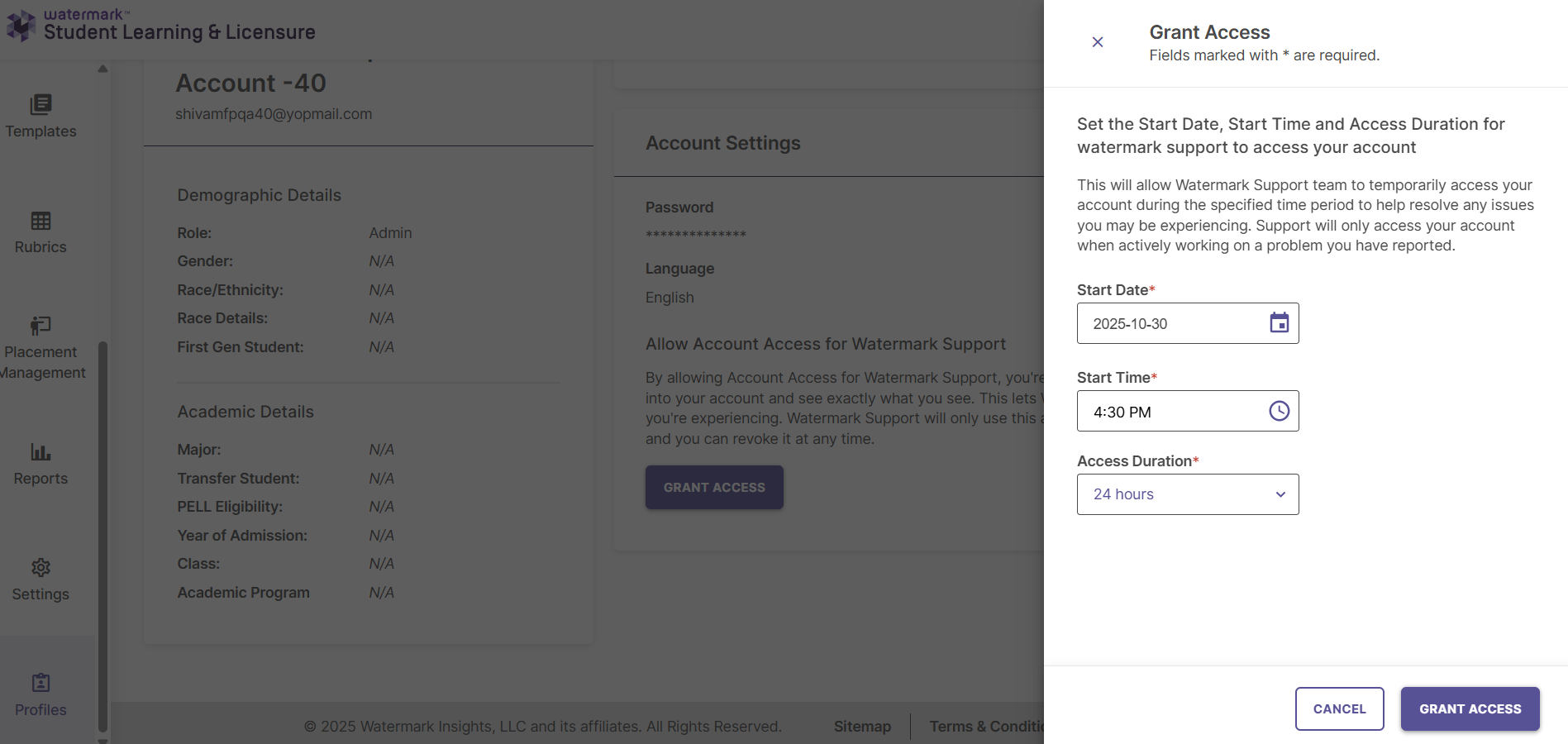Click the Language value English

(x=670, y=298)
